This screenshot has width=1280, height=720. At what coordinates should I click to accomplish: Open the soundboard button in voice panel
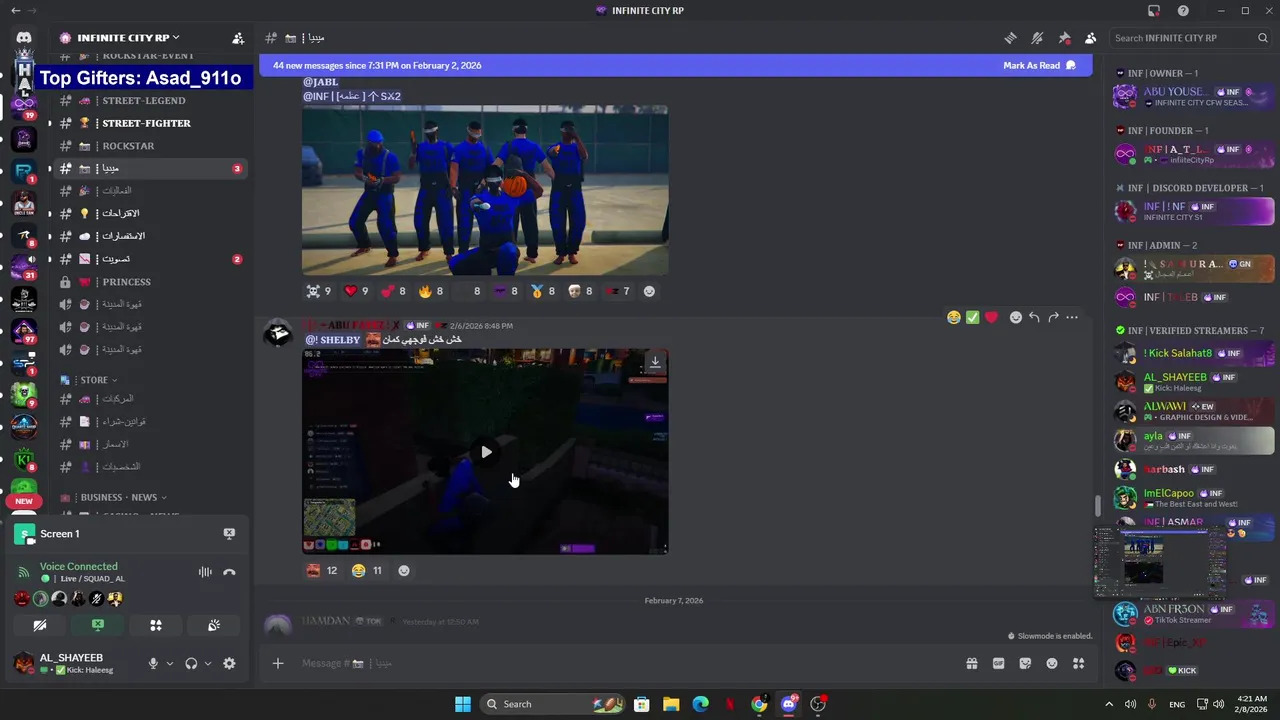(x=214, y=625)
